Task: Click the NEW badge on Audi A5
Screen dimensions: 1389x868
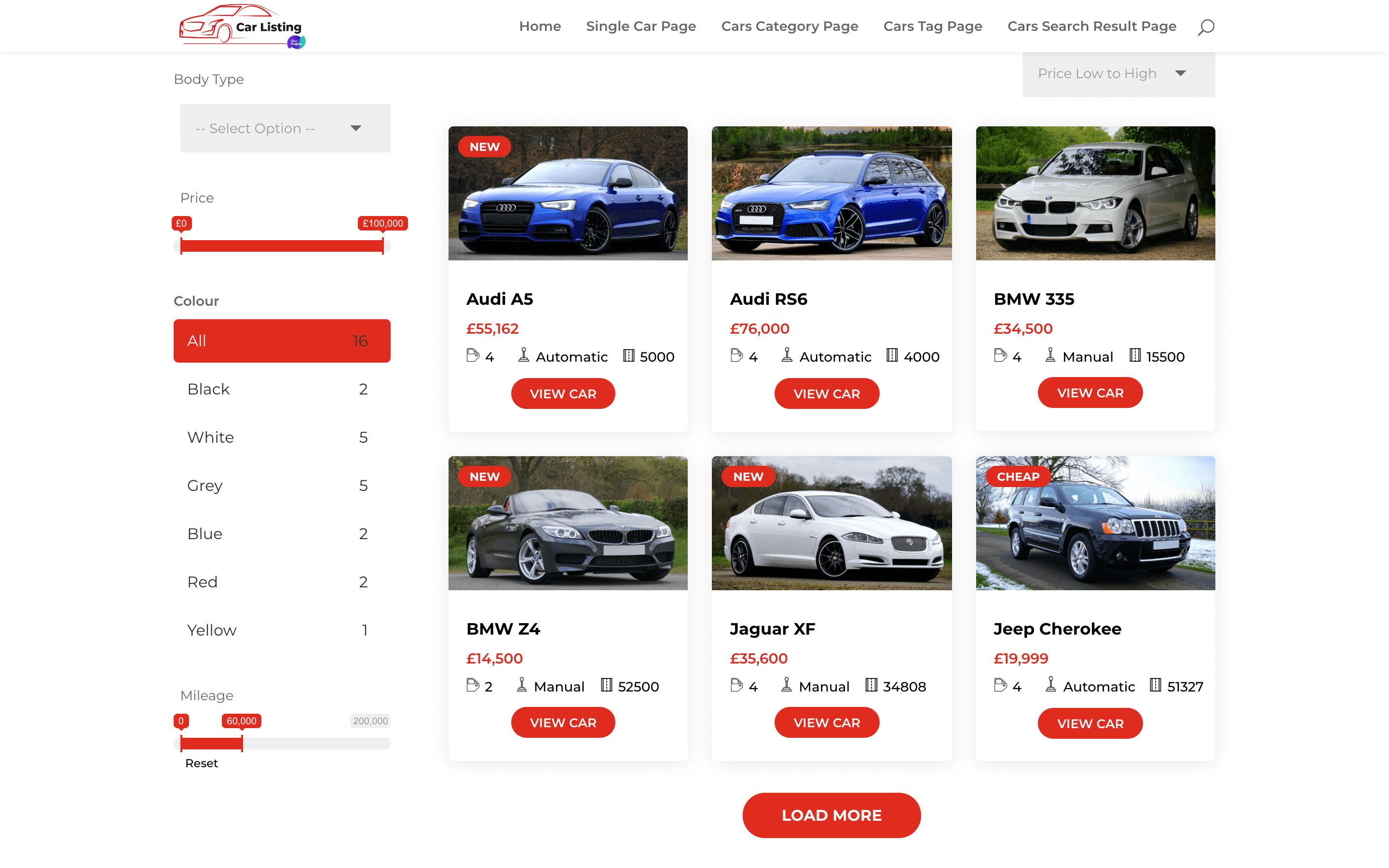Action: [x=484, y=147]
